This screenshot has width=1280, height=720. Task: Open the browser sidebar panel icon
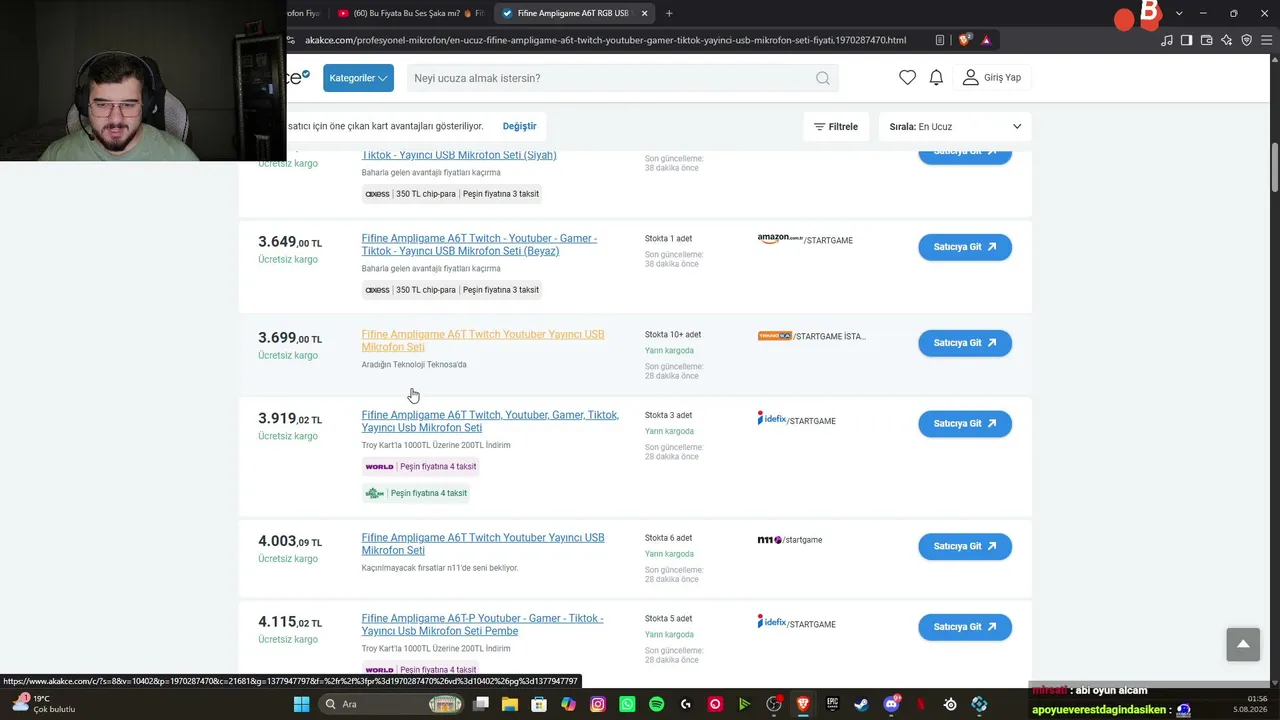[x=1186, y=40]
